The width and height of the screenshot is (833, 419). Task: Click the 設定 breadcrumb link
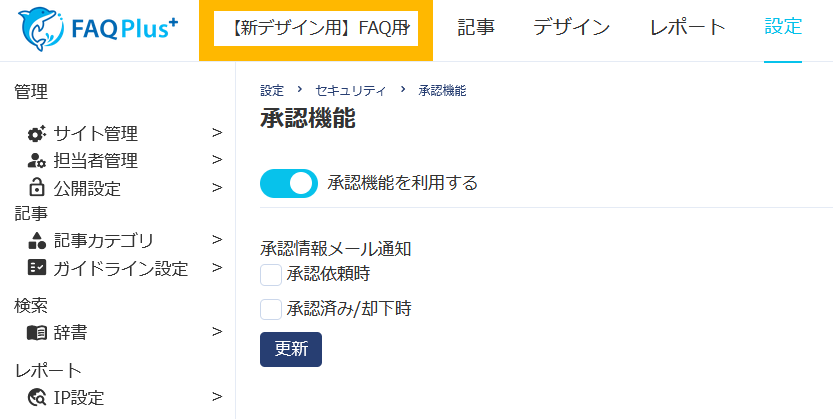(x=271, y=90)
